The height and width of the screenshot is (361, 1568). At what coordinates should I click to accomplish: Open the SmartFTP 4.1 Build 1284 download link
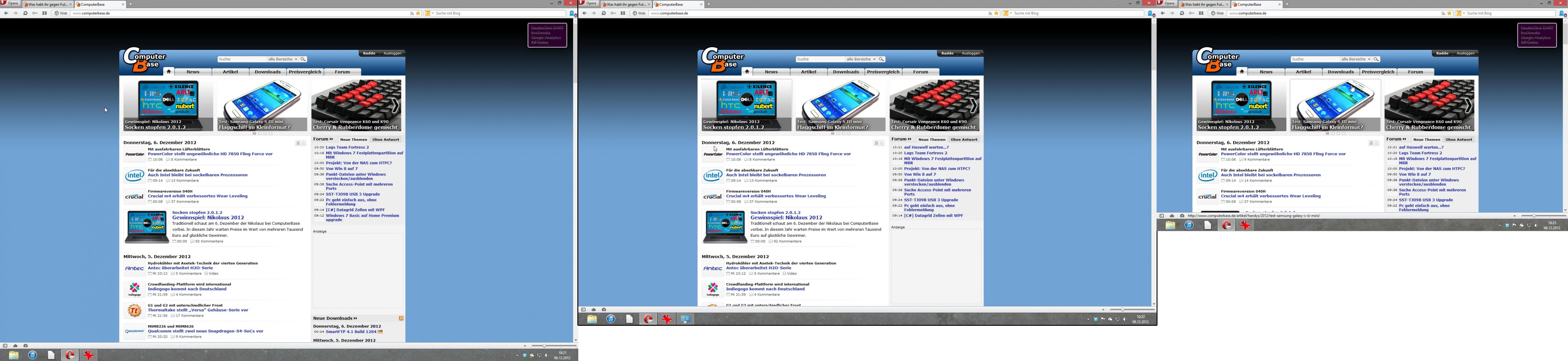point(351,332)
